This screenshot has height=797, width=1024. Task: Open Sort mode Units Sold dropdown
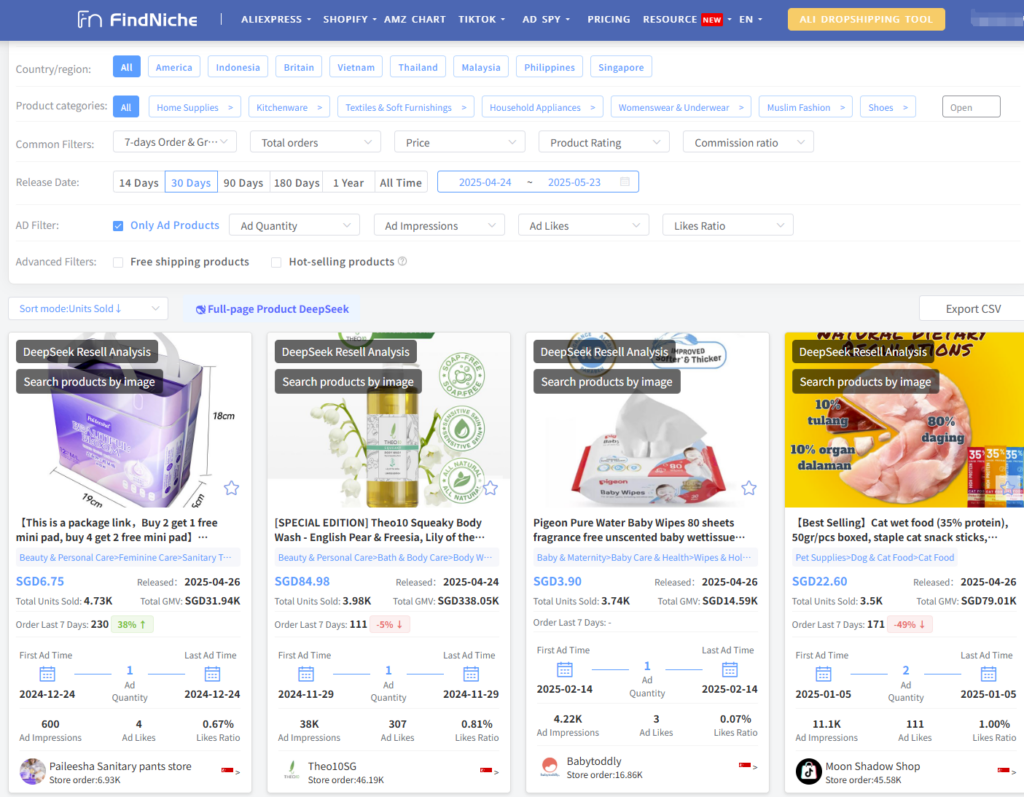88,308
